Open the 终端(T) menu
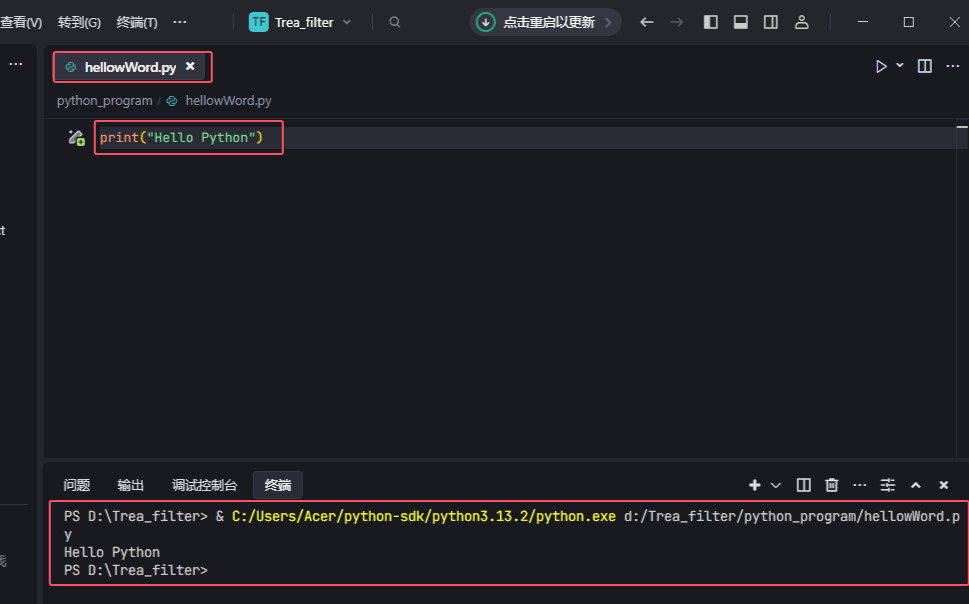The width and height of the screenshot is (969, 604). (x=137, y=22)
